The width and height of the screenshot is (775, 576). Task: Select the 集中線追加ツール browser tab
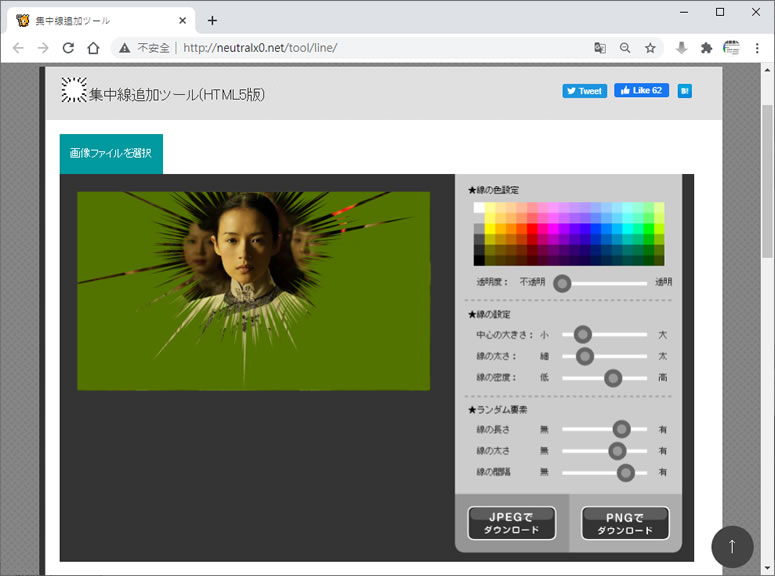tap(99, 20)
